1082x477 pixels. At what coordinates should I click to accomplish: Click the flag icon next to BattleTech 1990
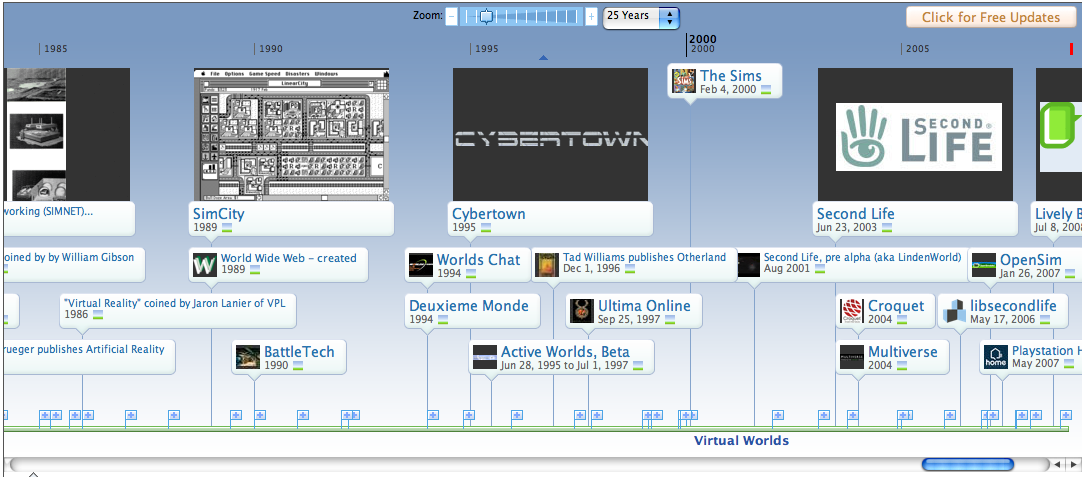(298, 366)
